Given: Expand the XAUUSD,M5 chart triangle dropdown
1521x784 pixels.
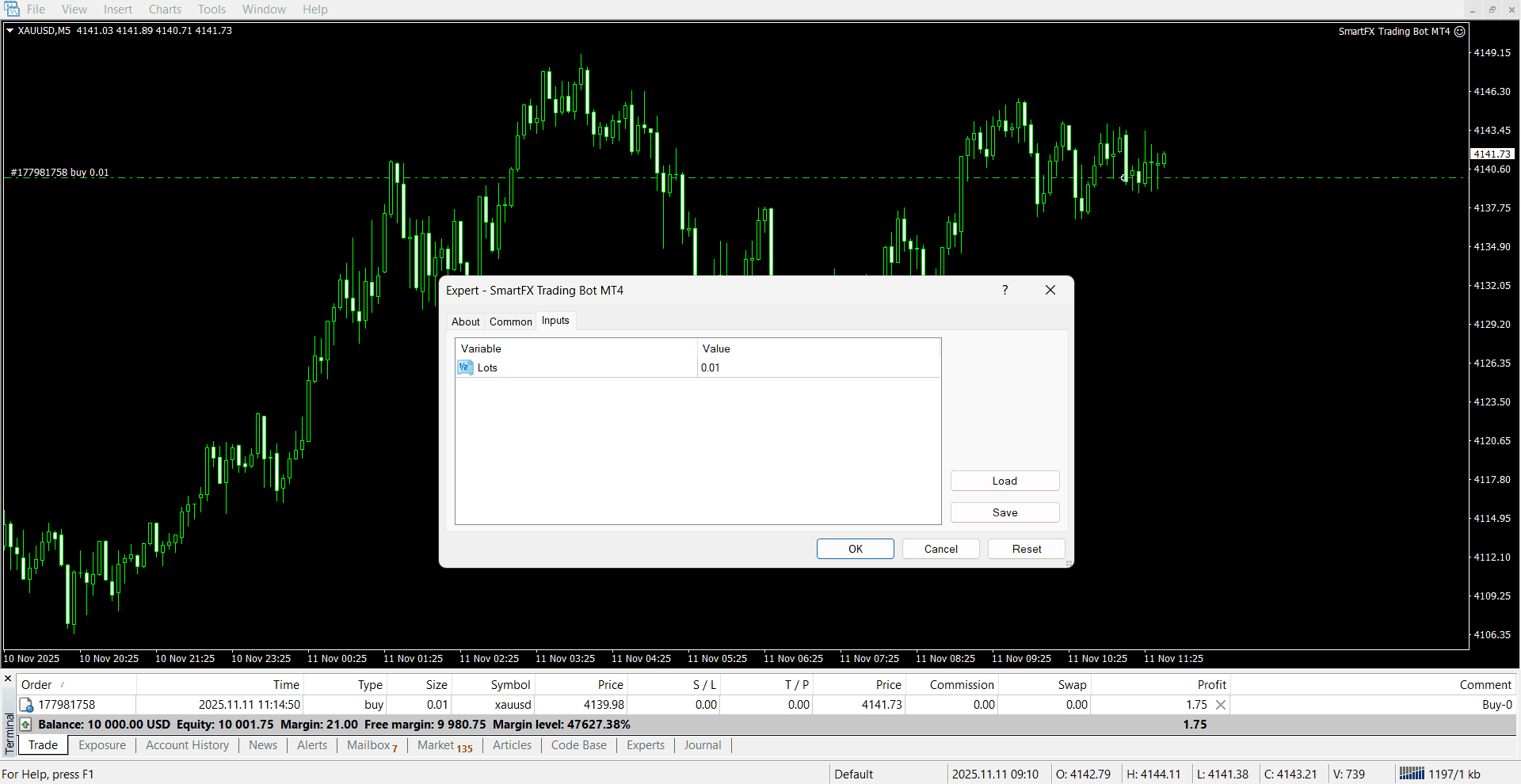Looking at the screenshot, I should [10, 31].
